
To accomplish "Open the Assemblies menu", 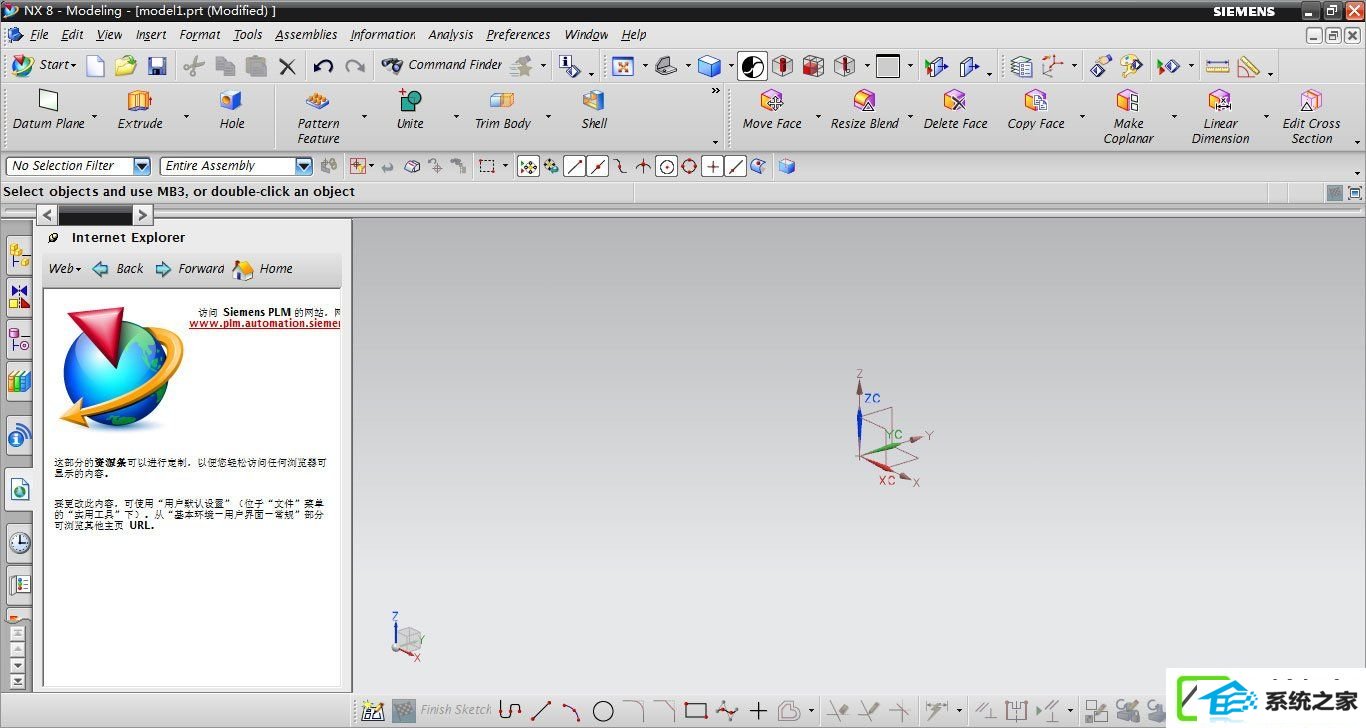I will click(x=306, y=35).
